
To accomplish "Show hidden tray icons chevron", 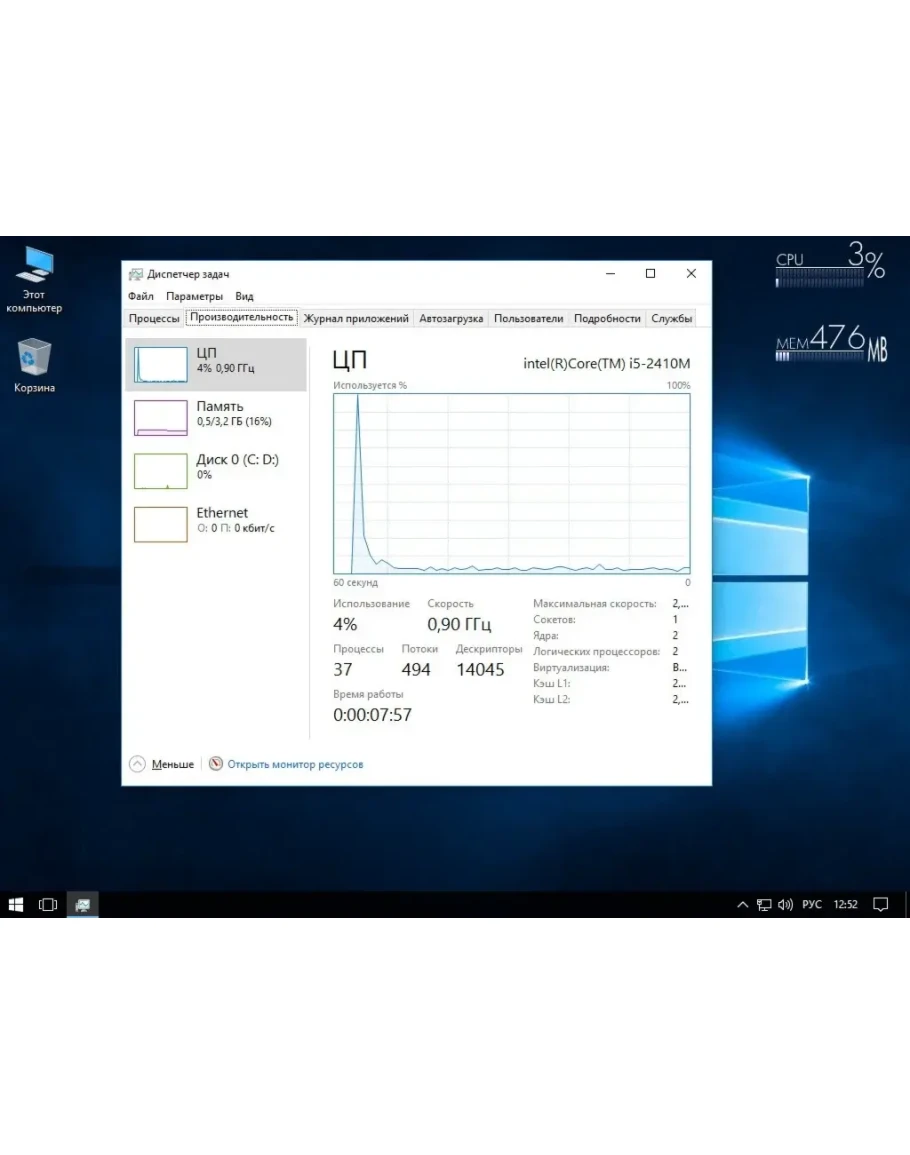I will pyautogui.click(x=742, y=904).
